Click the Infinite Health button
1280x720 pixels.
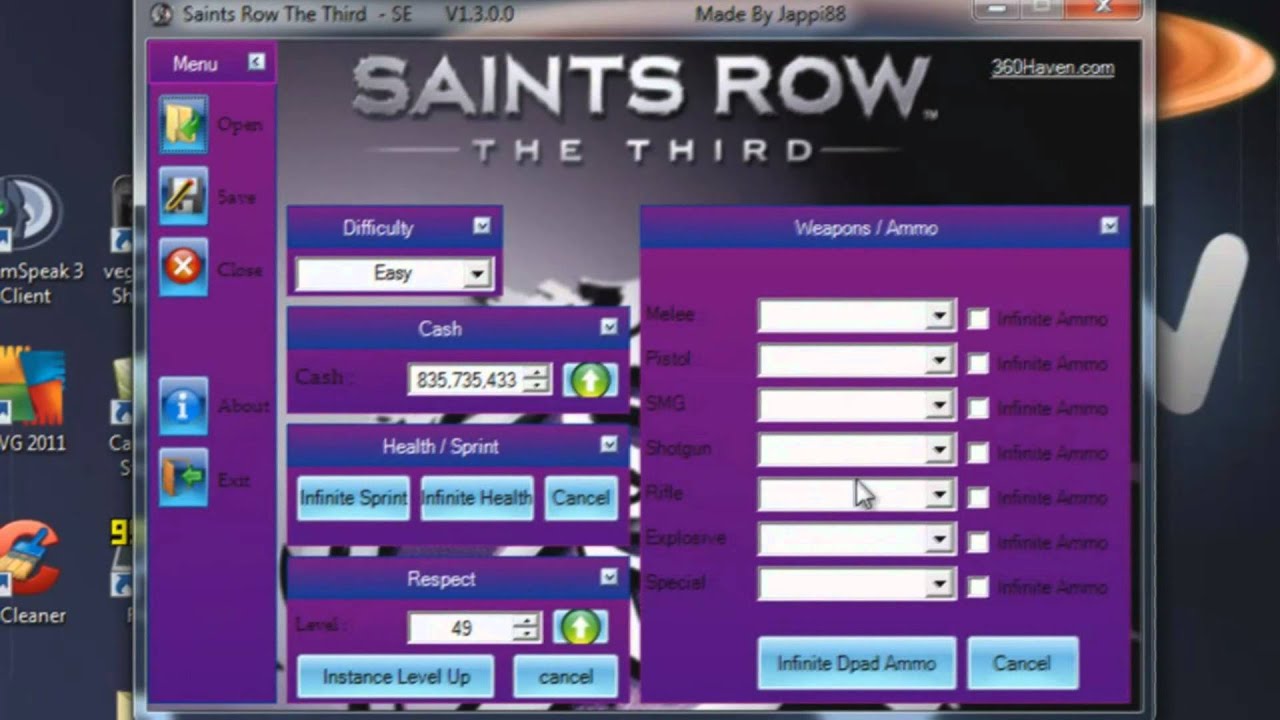[477, 498]
